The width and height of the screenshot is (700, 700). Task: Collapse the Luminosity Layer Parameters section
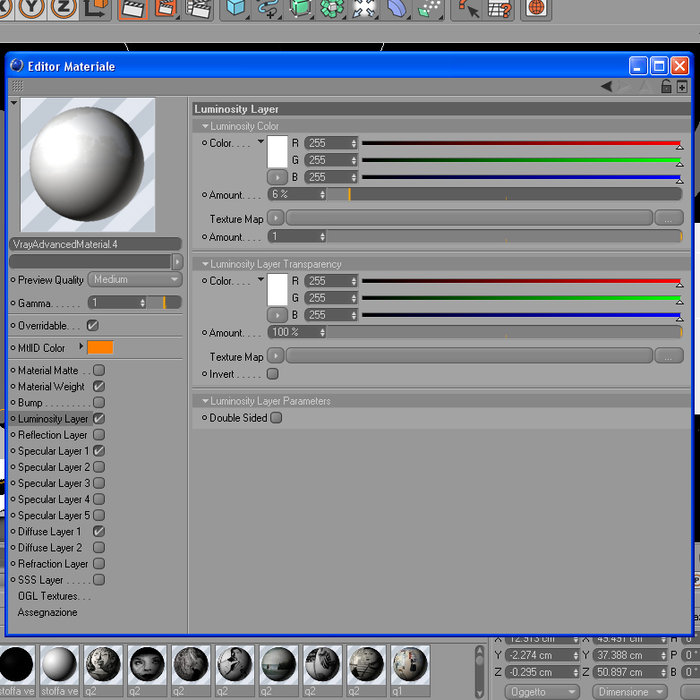tap(205, 401)
